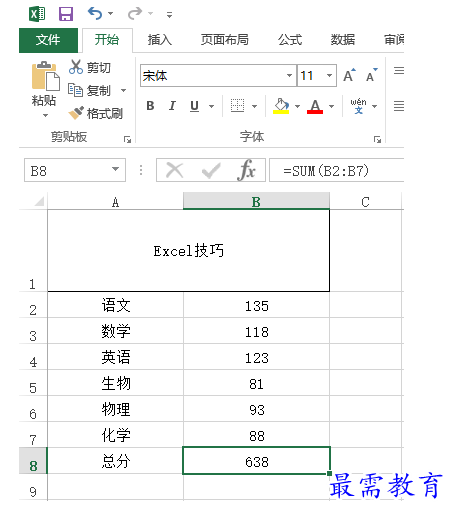Select row 8 header
Screen dimensions: 451x517
pyautogui.click(x=33, y=461)
